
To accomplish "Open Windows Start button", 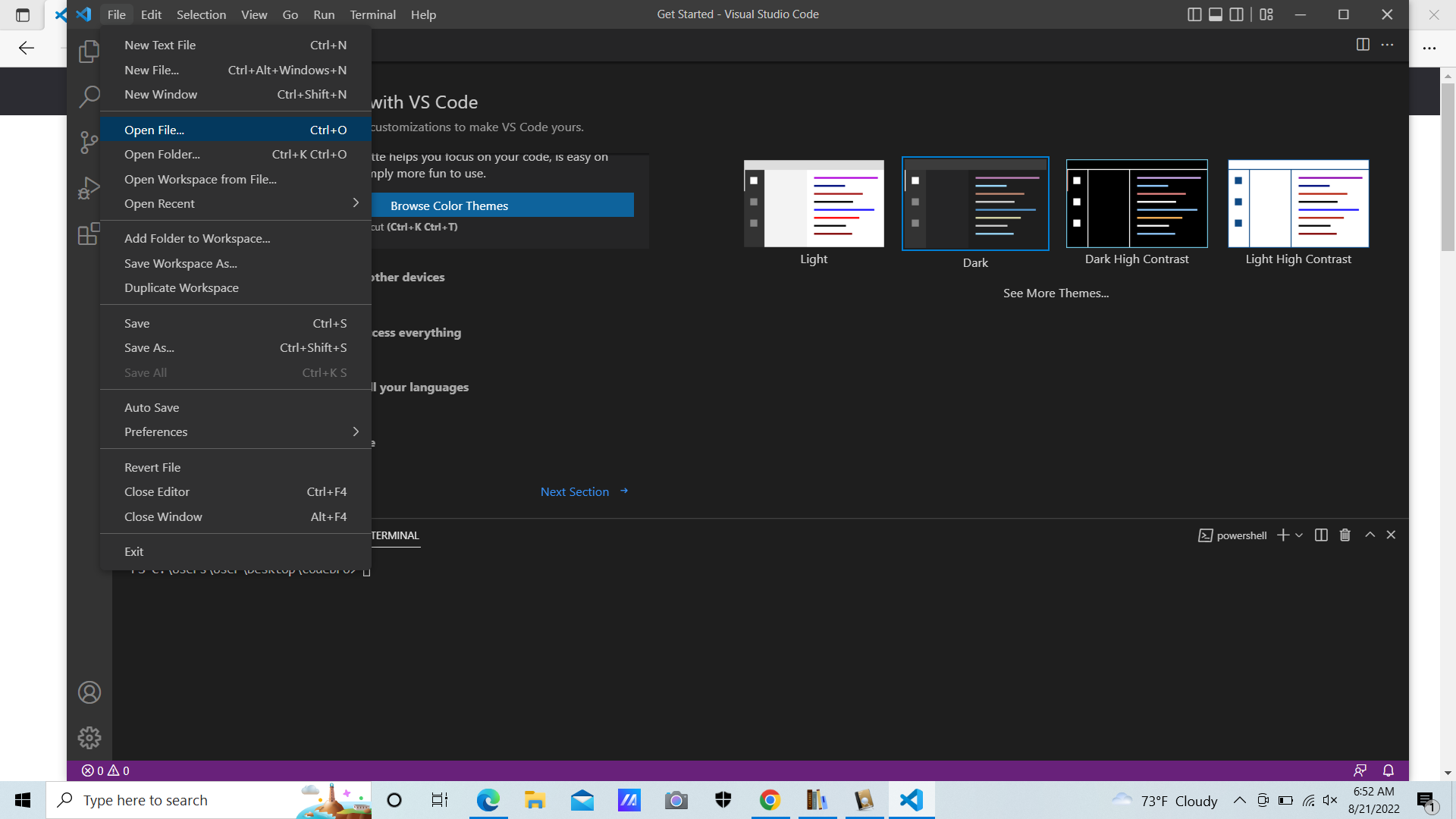I will 23,800.
